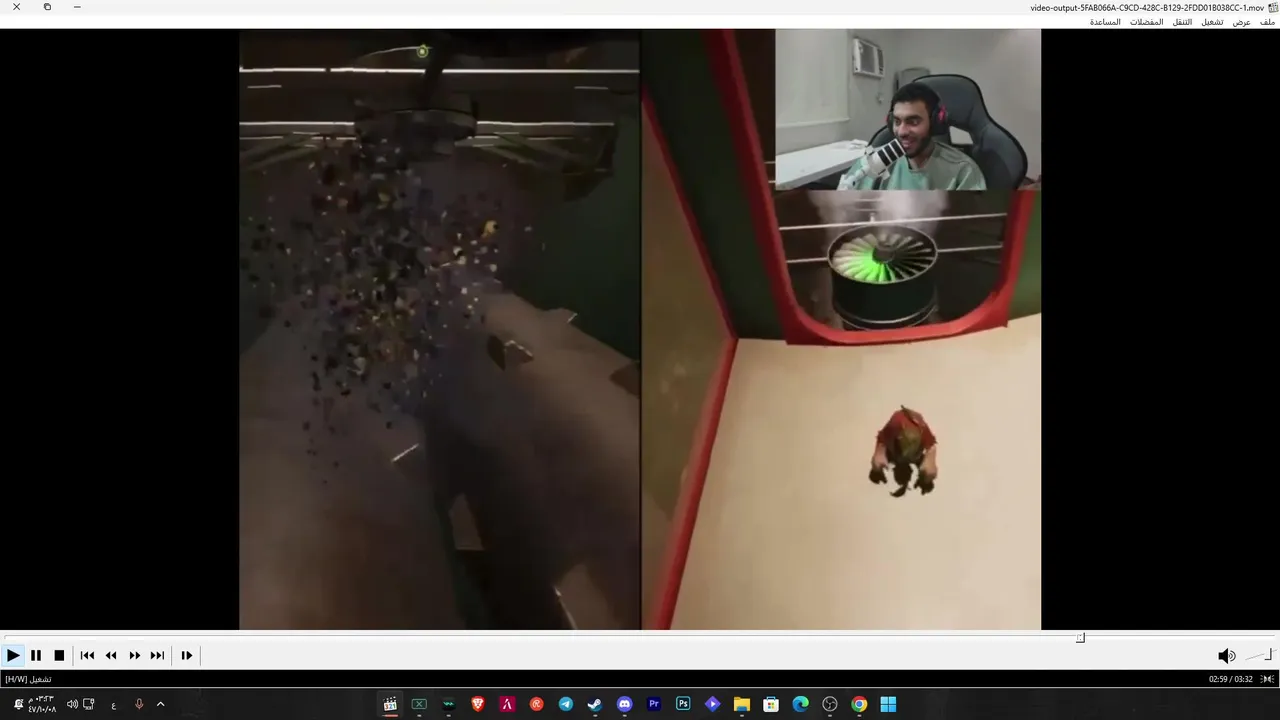Click the seek bar position handle
This screenshot has height=720, width=1280.
pyautogui.click(x=1080, y=638)
